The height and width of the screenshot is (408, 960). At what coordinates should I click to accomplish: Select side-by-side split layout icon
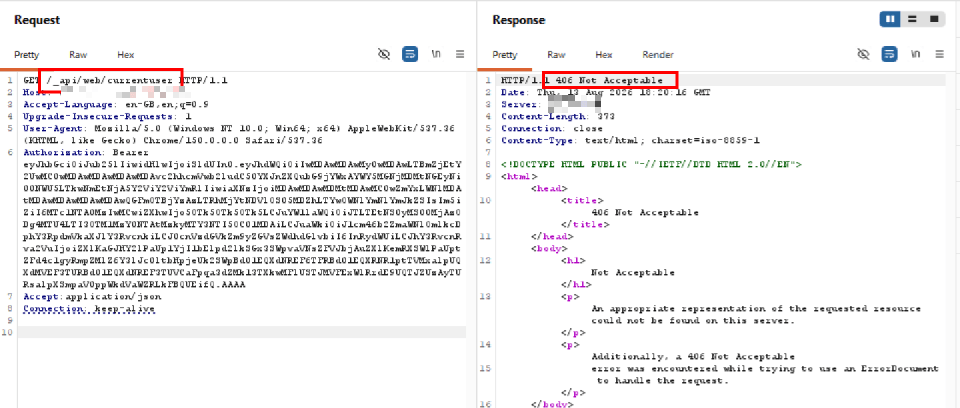890,20
